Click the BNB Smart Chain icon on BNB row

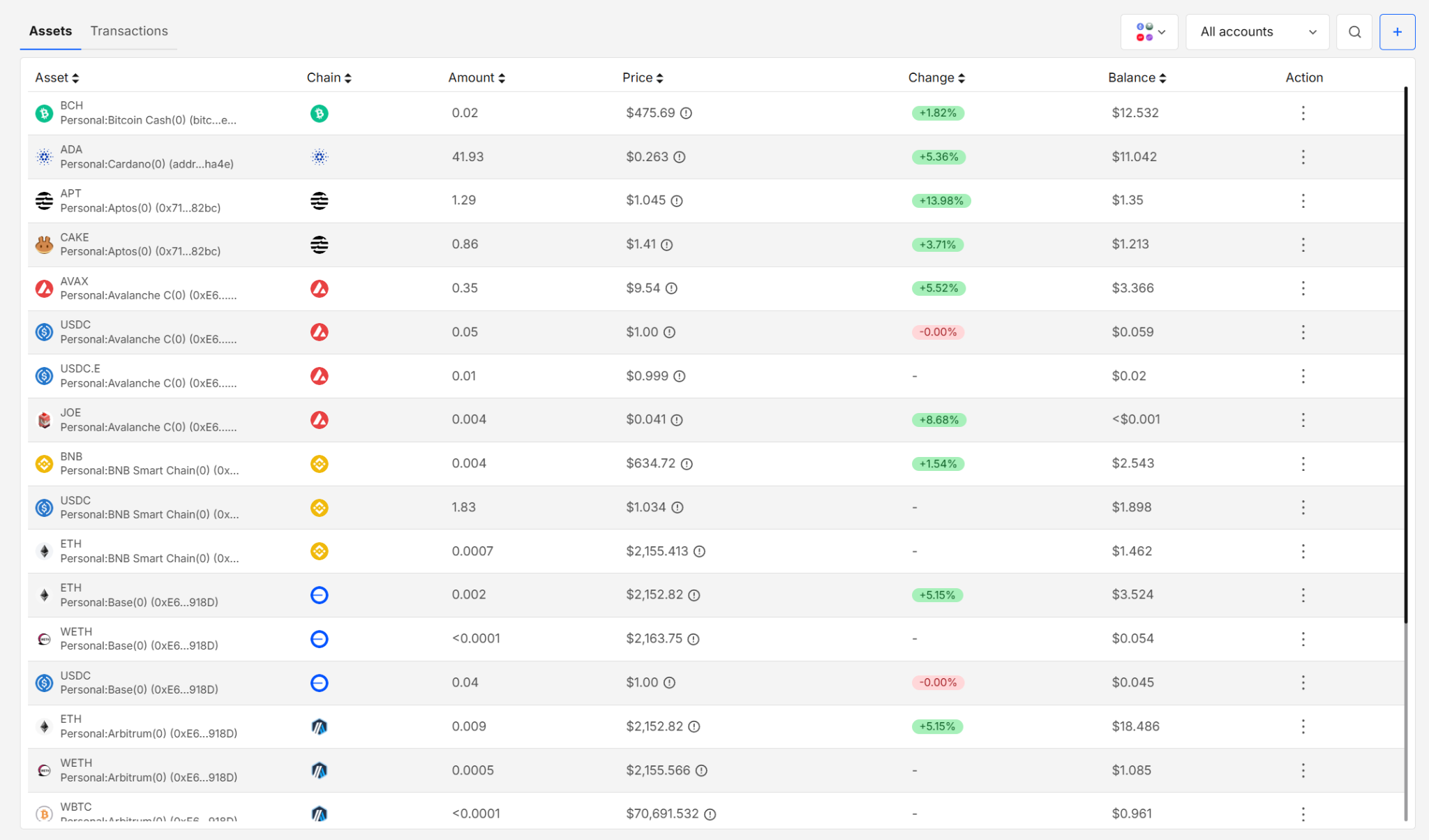pos(319,463)
